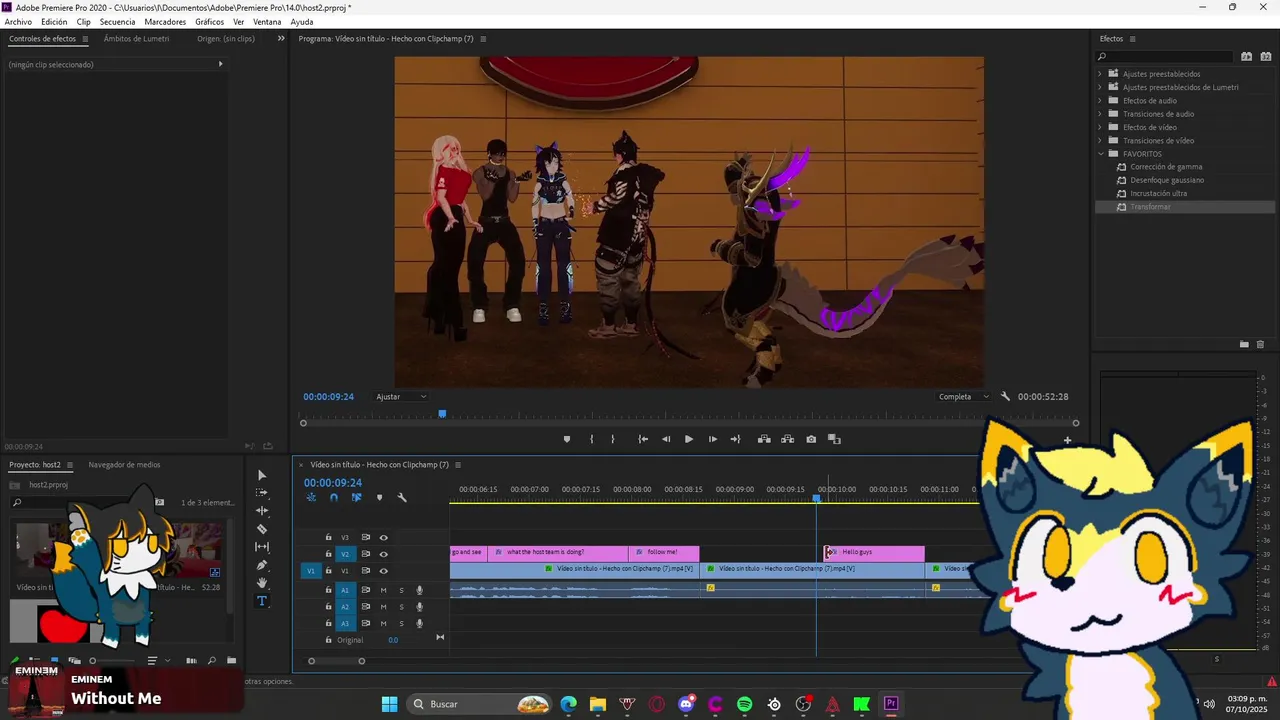1280x720 pixels.
Task: Open the Marcadores menu
Action: [x=165, y=22]
